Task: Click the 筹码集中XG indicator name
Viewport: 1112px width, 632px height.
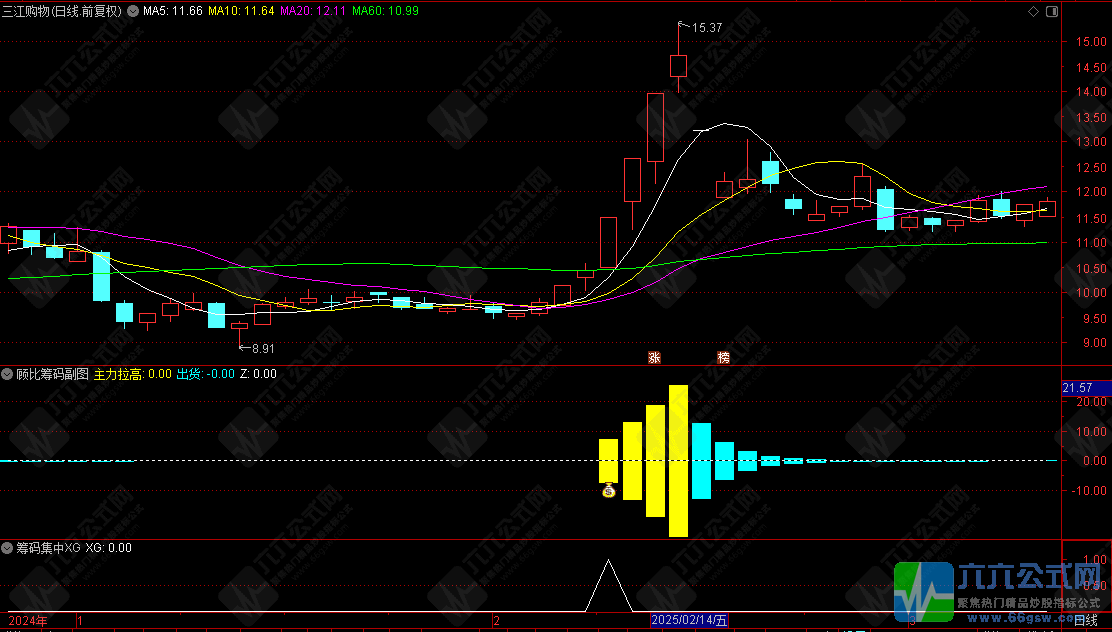Action: [x=49, y=548]
